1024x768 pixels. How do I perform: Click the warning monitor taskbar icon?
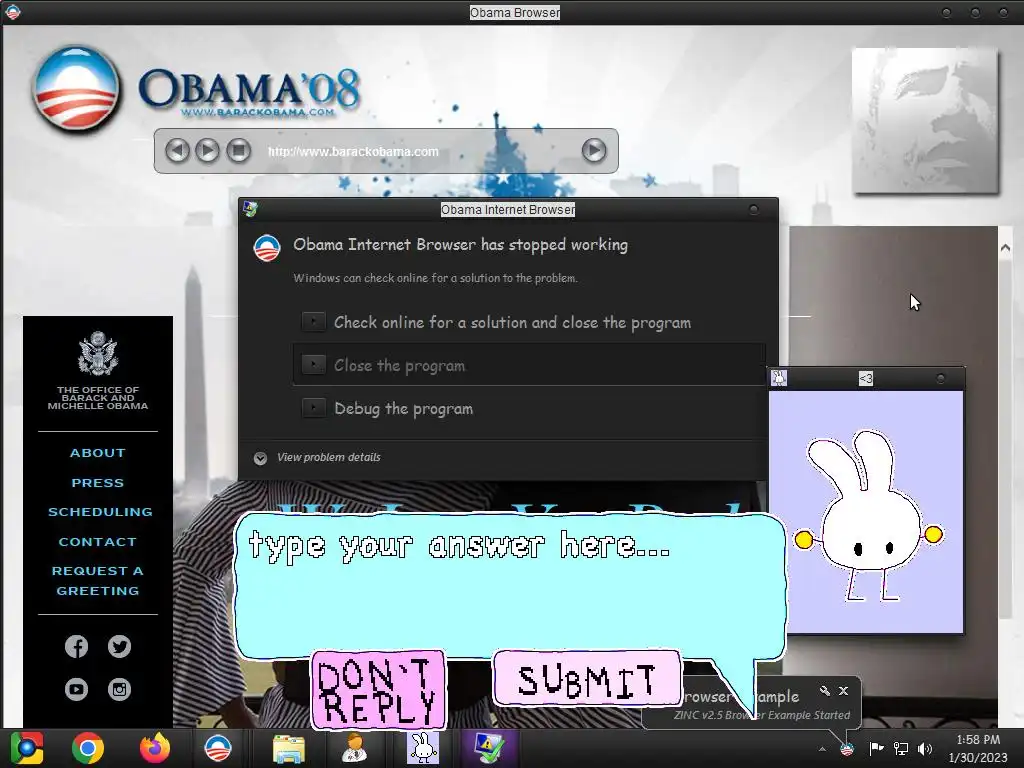(x=488, y=748)
